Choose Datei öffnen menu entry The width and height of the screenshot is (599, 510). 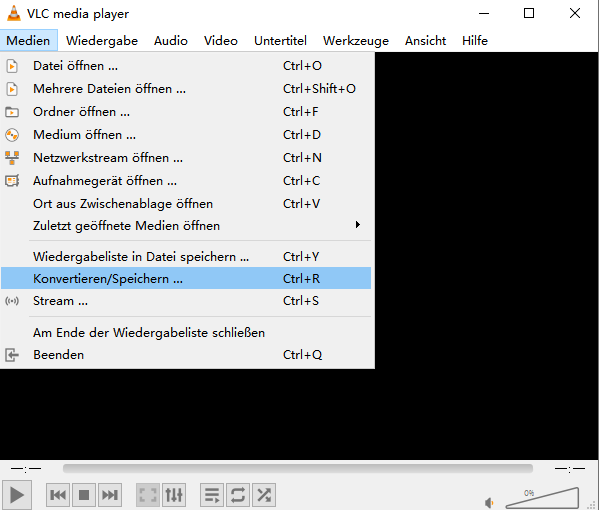(186, 66)
